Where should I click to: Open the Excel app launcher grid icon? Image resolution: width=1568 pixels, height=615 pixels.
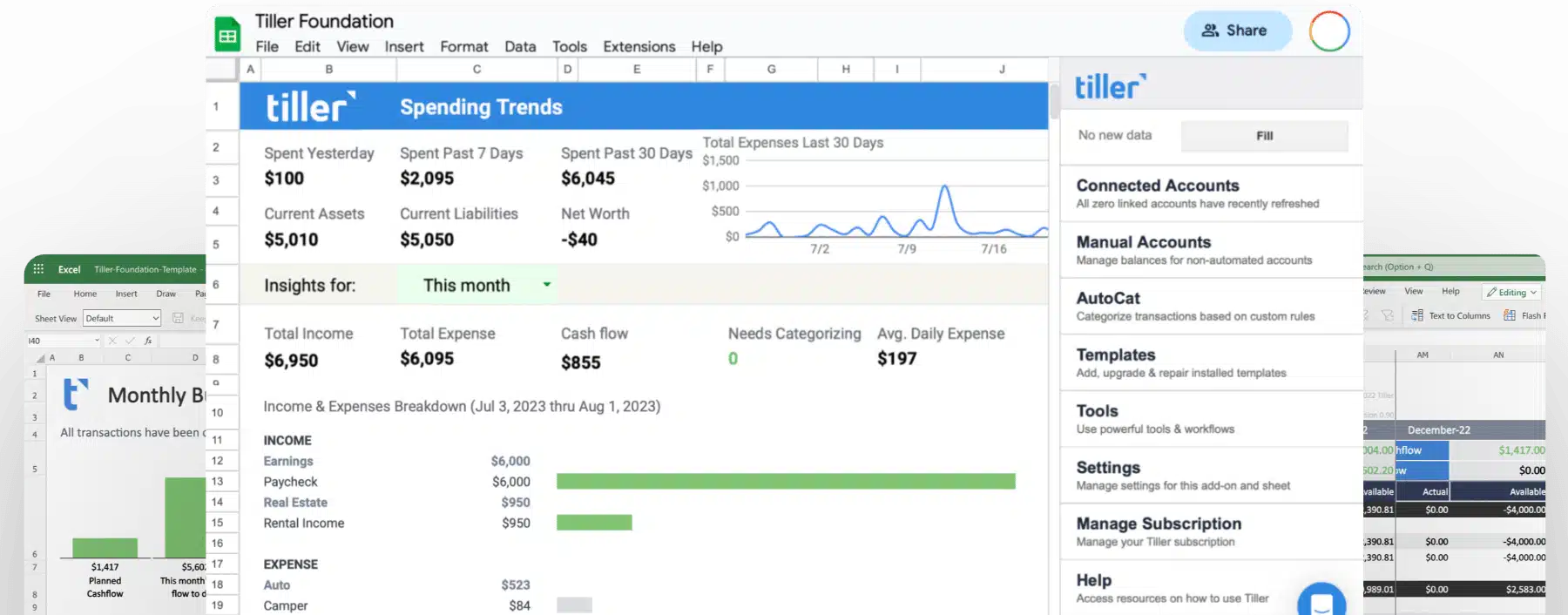[x=38, y=269]
